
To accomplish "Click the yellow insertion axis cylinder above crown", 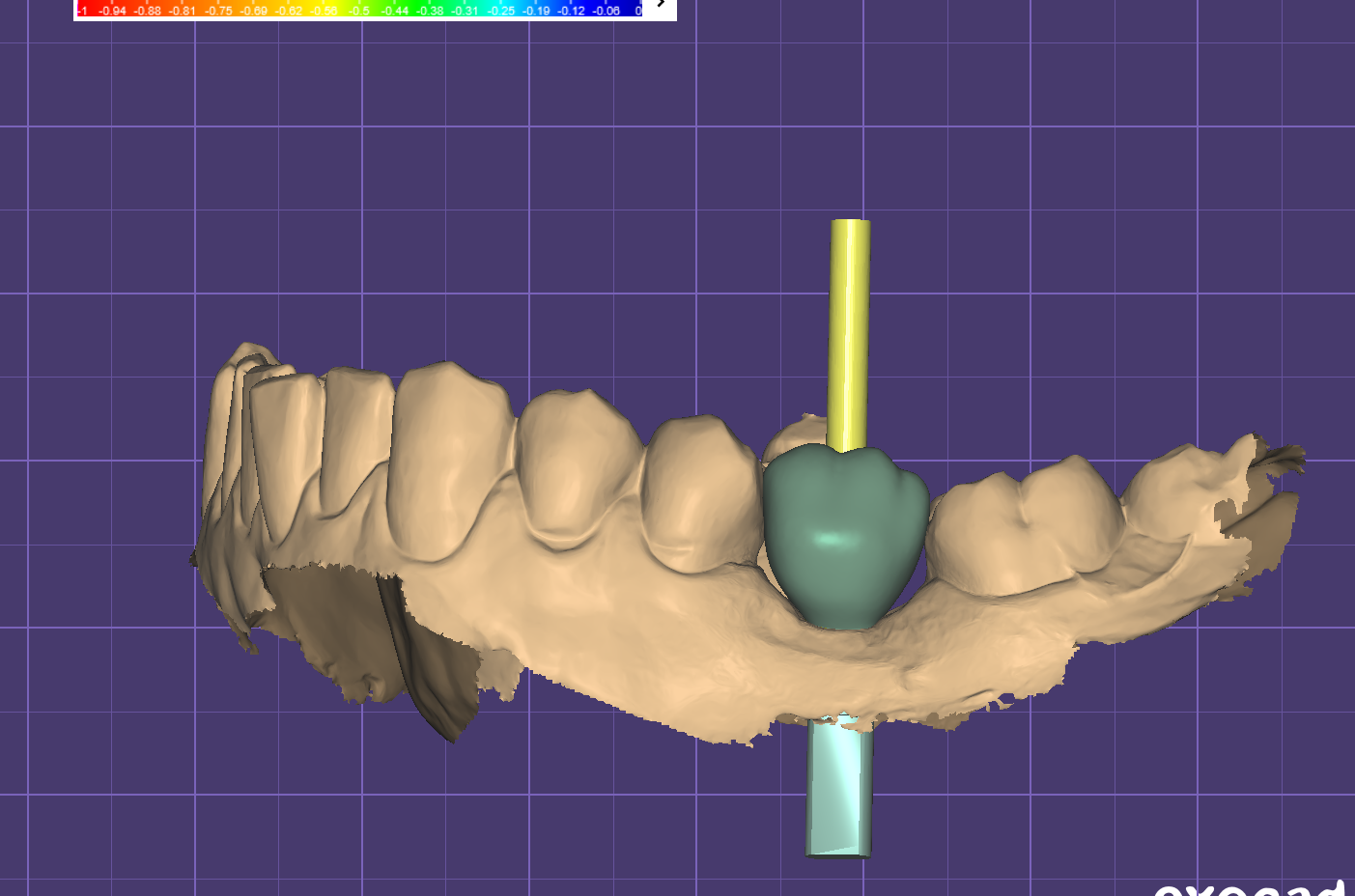I will 849,328.
